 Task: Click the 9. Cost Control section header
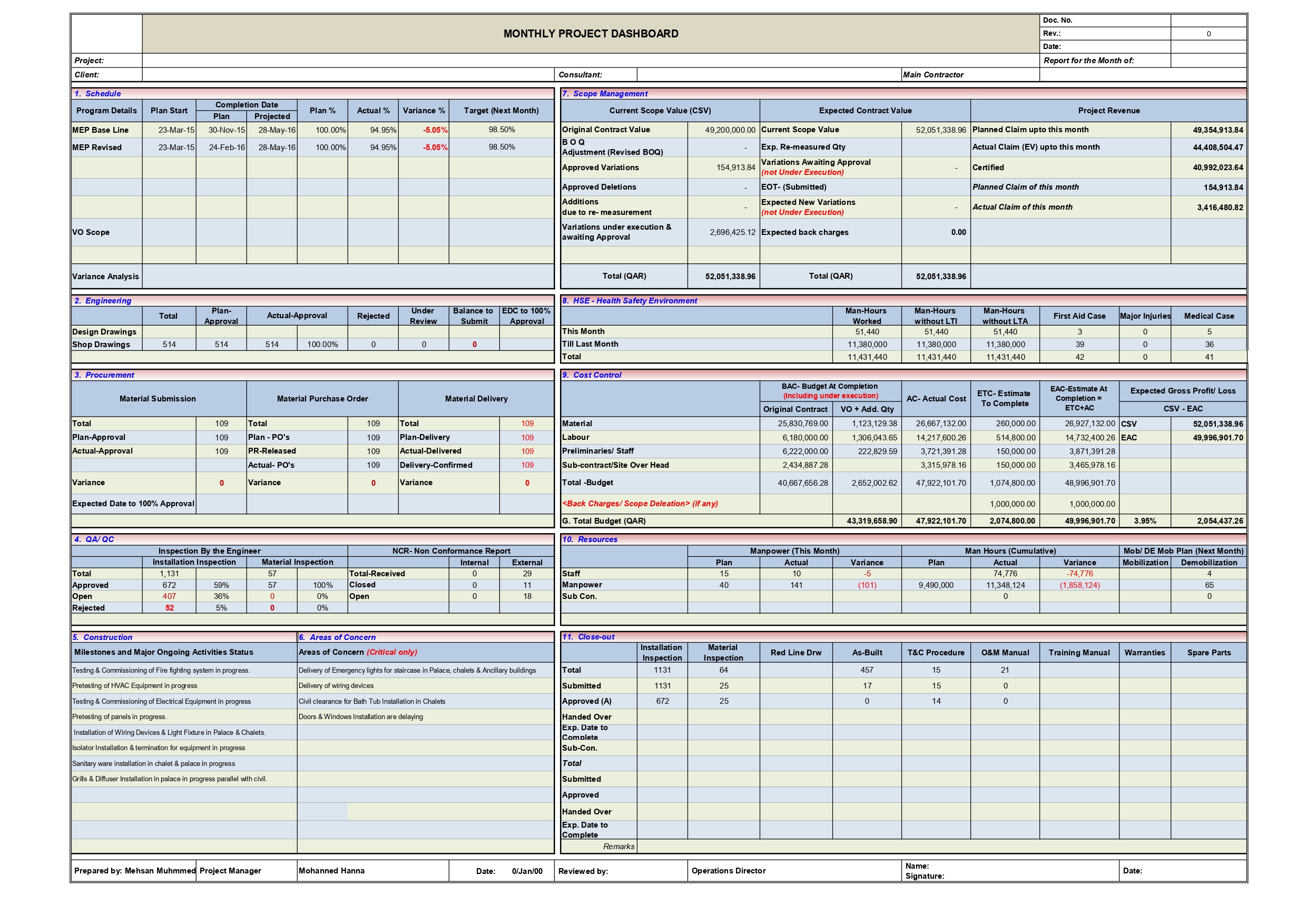(592, 375)
